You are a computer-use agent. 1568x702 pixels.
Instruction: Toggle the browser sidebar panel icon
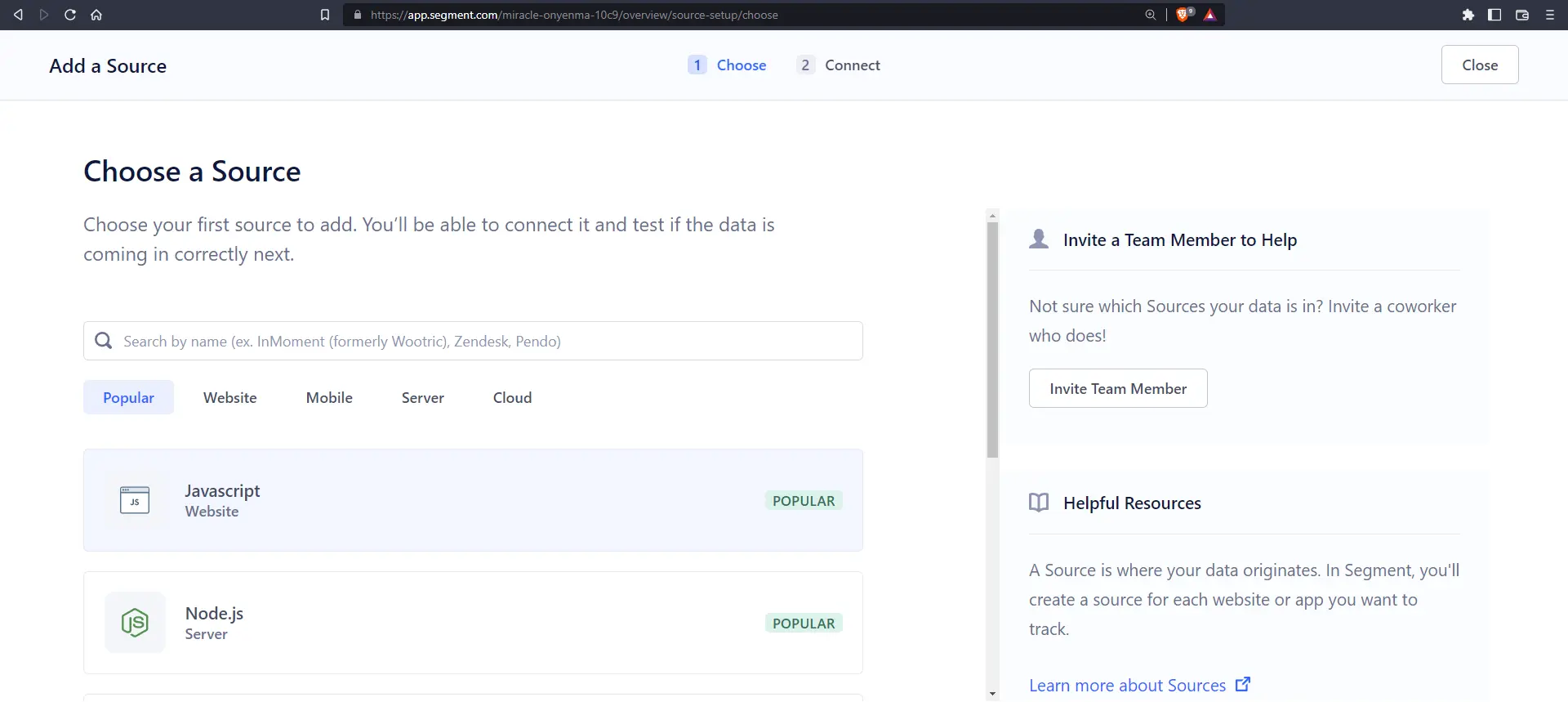tap(1494, 15)
